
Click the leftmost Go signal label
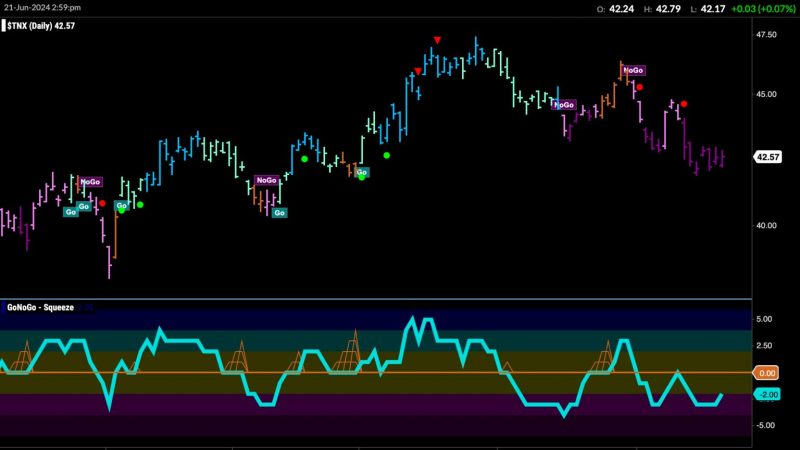tap(71, 212)
